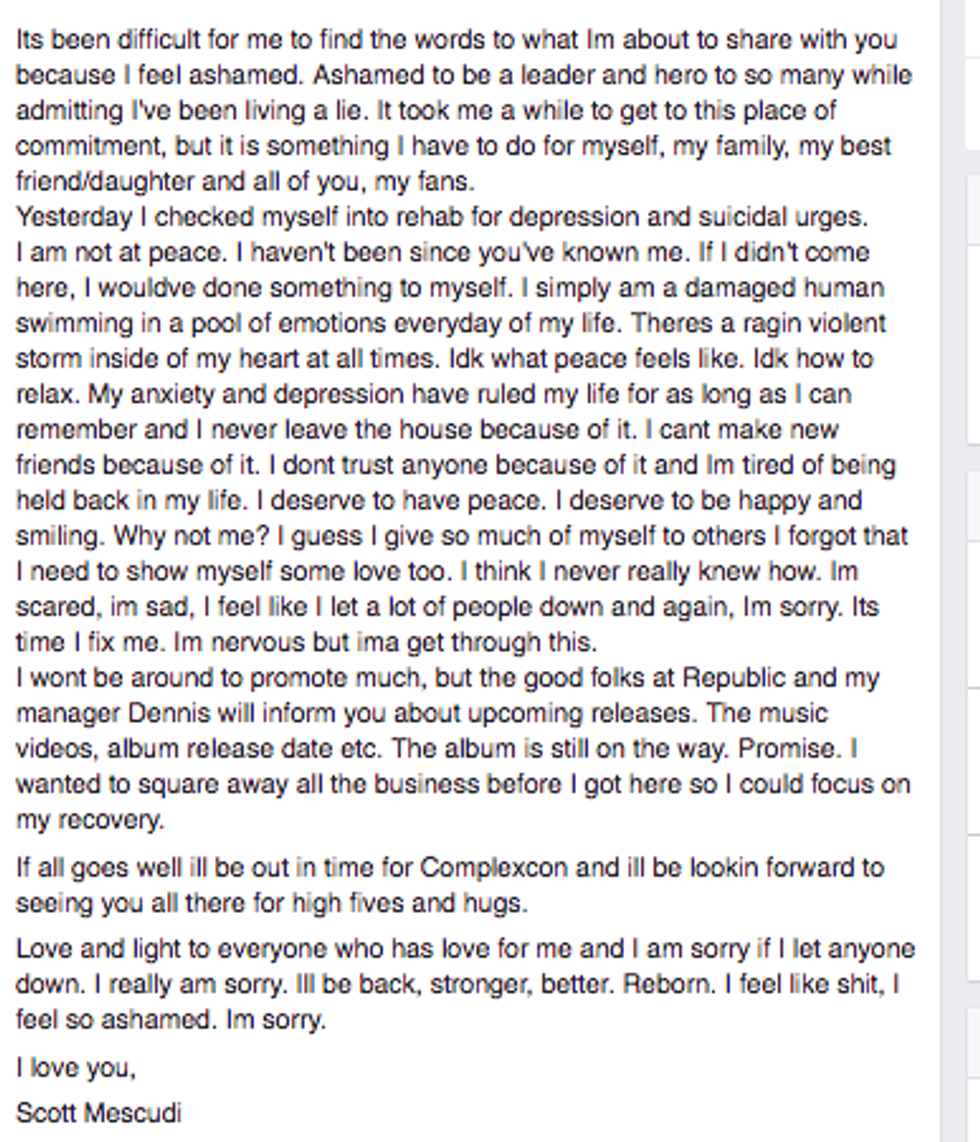Click the "I wont be around" sentence start
This screenshot has height=1142, width=980.
(110, 678)
